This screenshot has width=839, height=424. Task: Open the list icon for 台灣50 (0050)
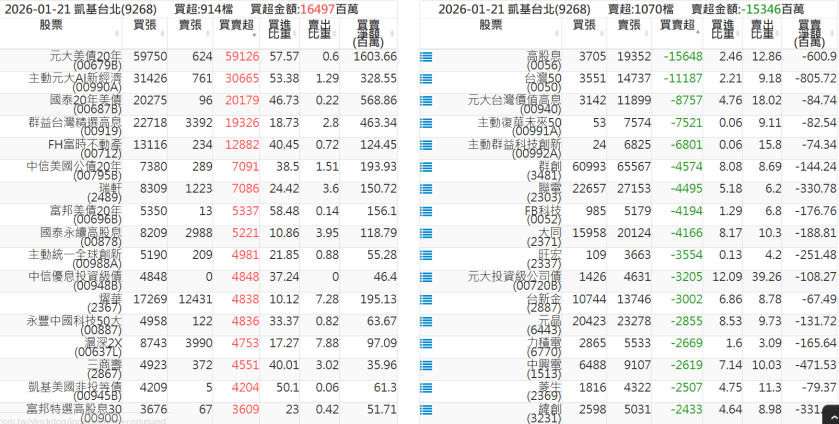click(x=426, y=78)
